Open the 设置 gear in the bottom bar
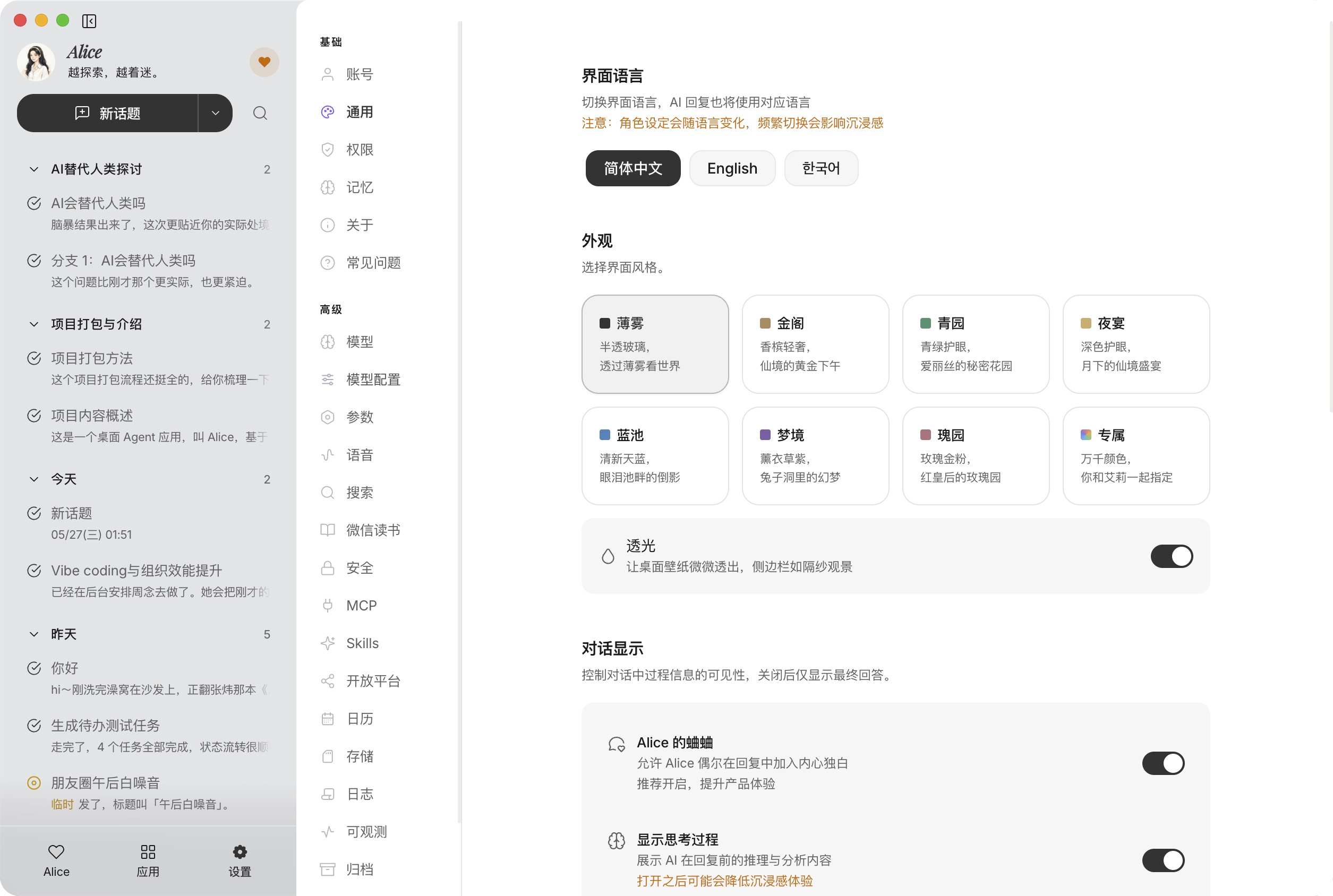 (240, 860)
